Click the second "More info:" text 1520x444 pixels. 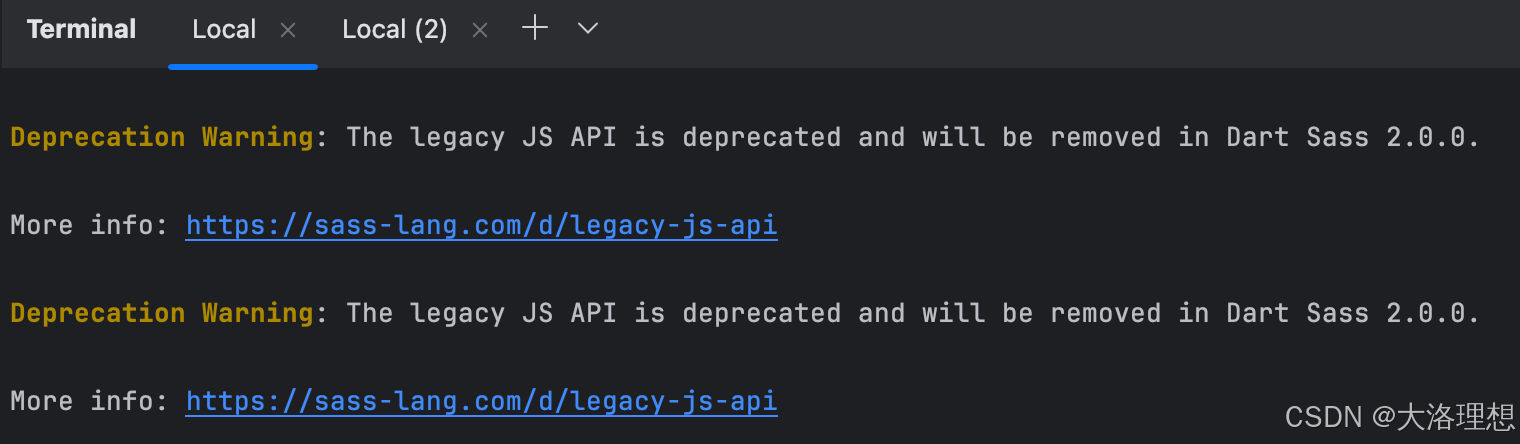click(90, 401)
